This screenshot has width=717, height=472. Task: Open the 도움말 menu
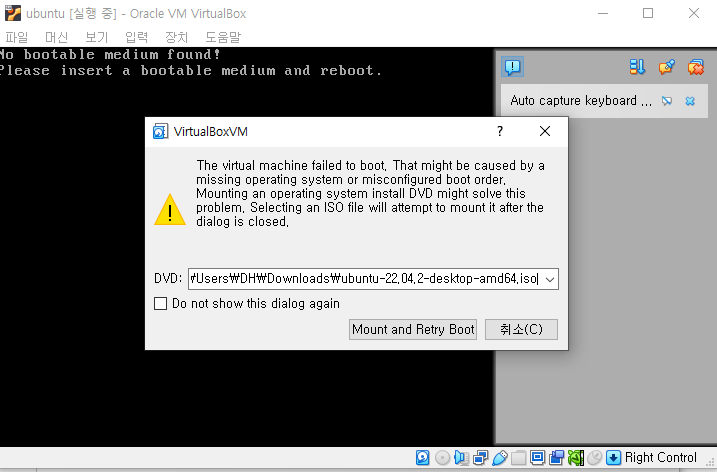point(223,37)
